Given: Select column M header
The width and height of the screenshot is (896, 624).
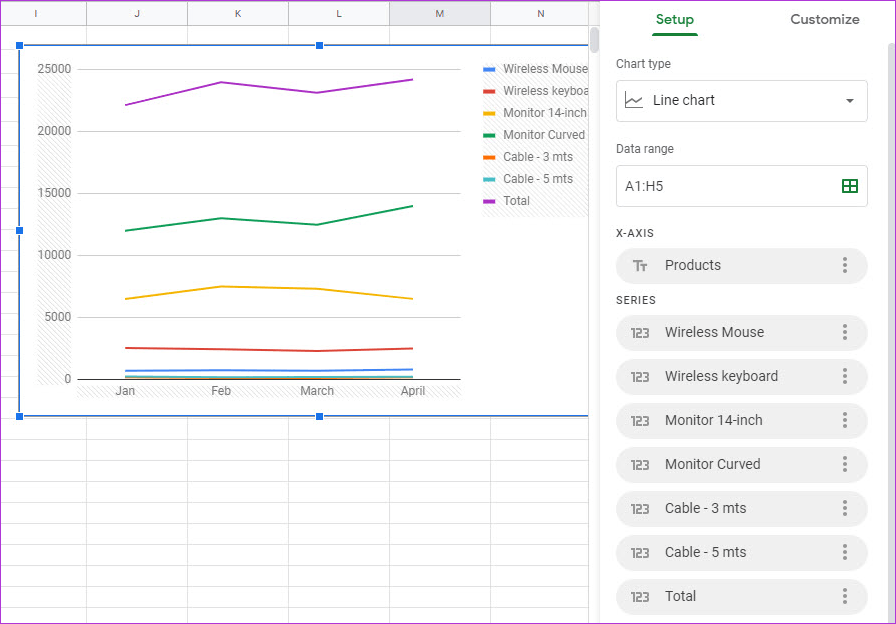Looking at the screenshot, I should pyautogui.click(x=440, y=13).
